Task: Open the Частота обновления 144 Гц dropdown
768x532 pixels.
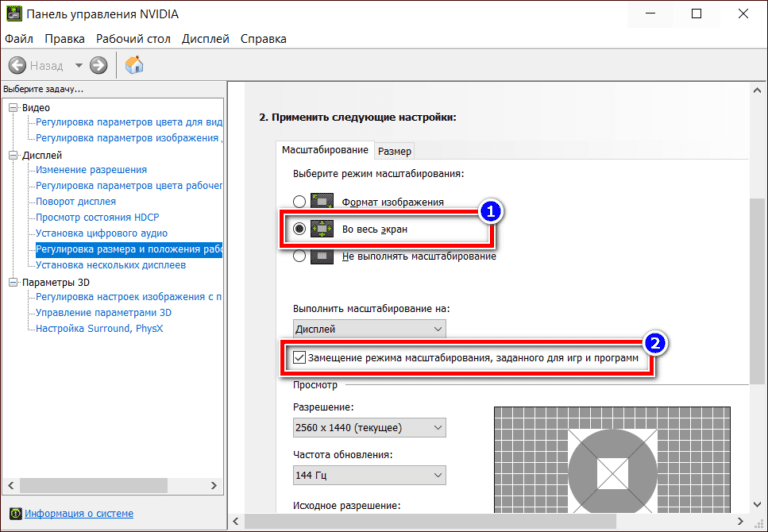Action: coord(369,475)
